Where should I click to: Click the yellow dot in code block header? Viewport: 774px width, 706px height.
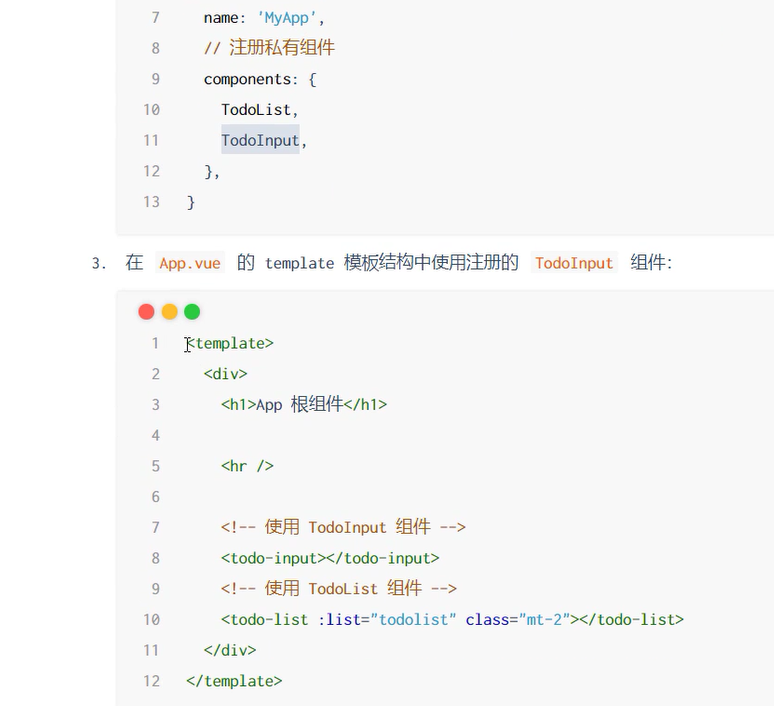point(169,312)
